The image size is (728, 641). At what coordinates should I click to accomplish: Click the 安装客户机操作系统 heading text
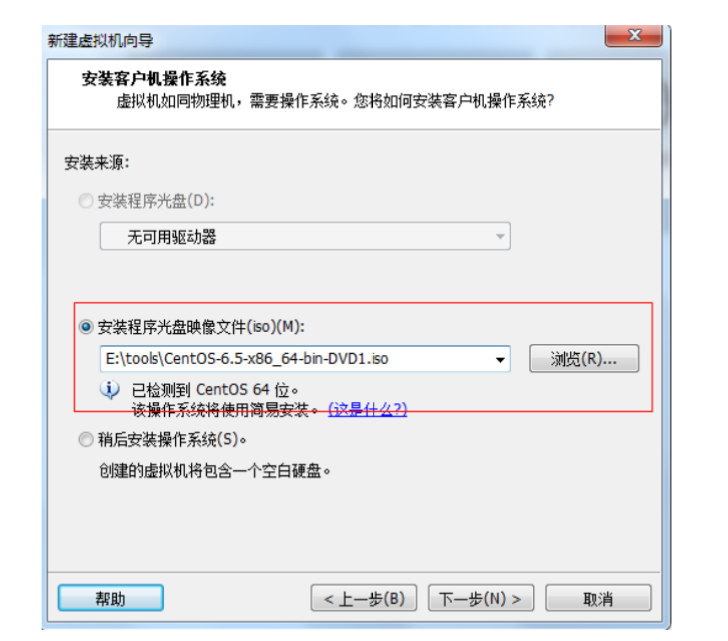[x=154, y=78]
